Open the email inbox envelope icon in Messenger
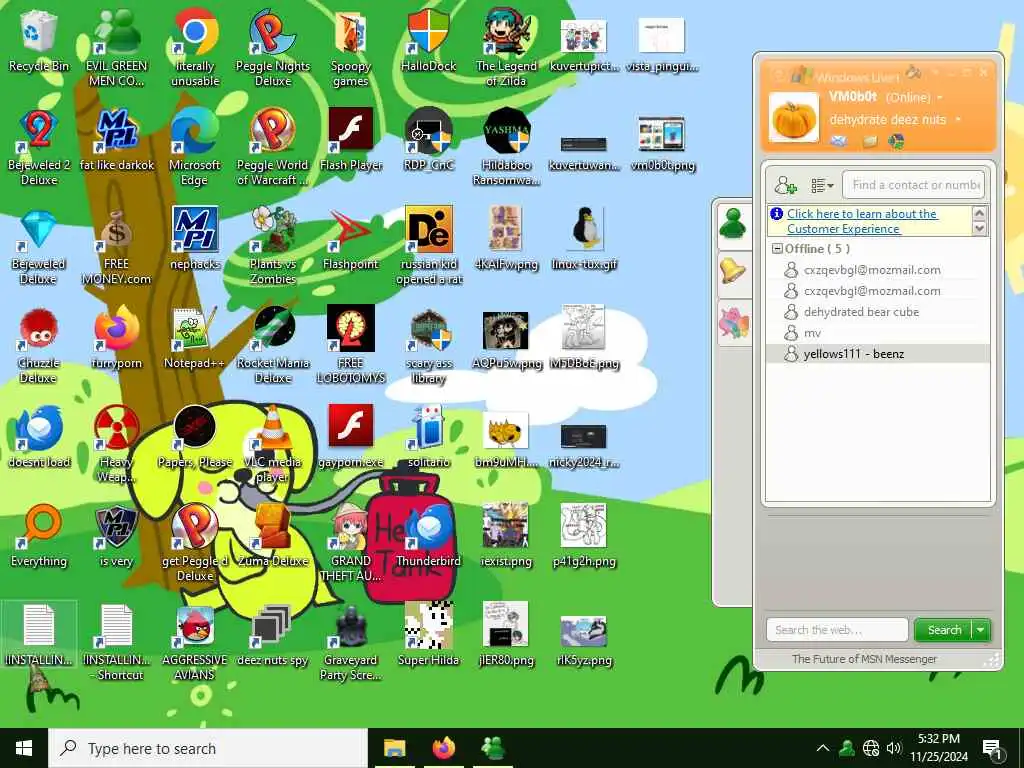Image resolution: width=1024 pixels, height=768 pixels. (839, 140)
